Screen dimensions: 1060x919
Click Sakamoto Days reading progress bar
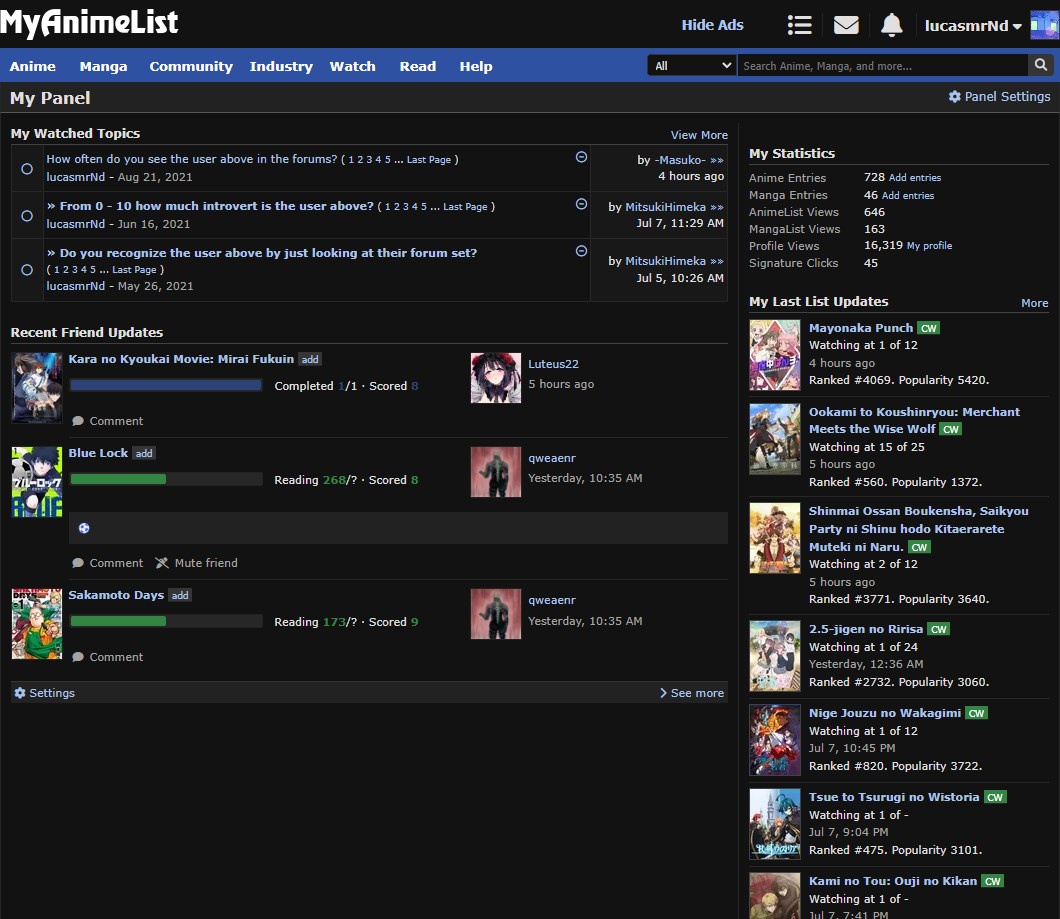click(x=166, y=621)
